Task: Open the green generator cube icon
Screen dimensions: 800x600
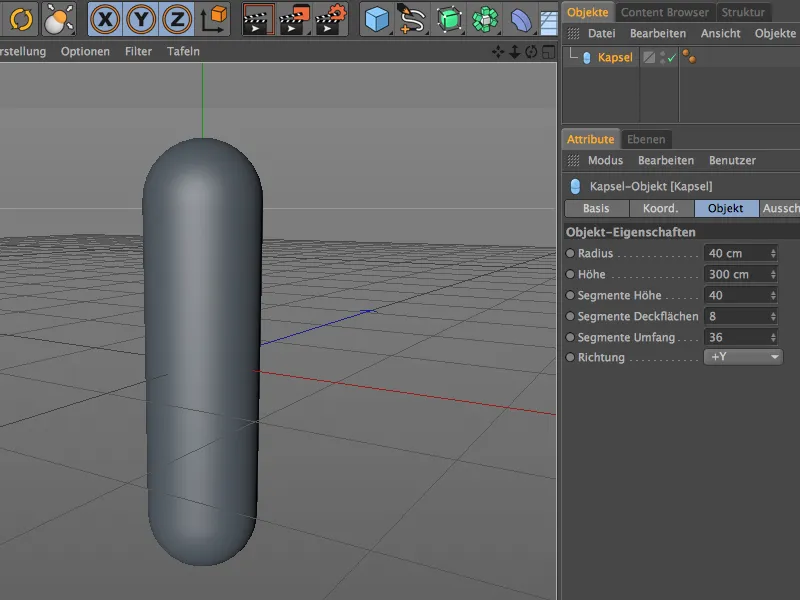Action: click(x=448, y=19)
